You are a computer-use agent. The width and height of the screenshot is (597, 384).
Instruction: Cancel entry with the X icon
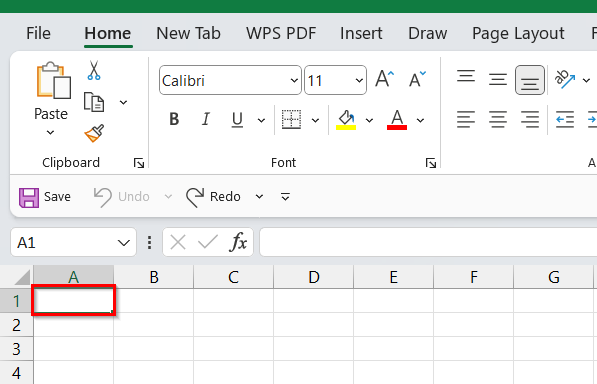[178, 242]
